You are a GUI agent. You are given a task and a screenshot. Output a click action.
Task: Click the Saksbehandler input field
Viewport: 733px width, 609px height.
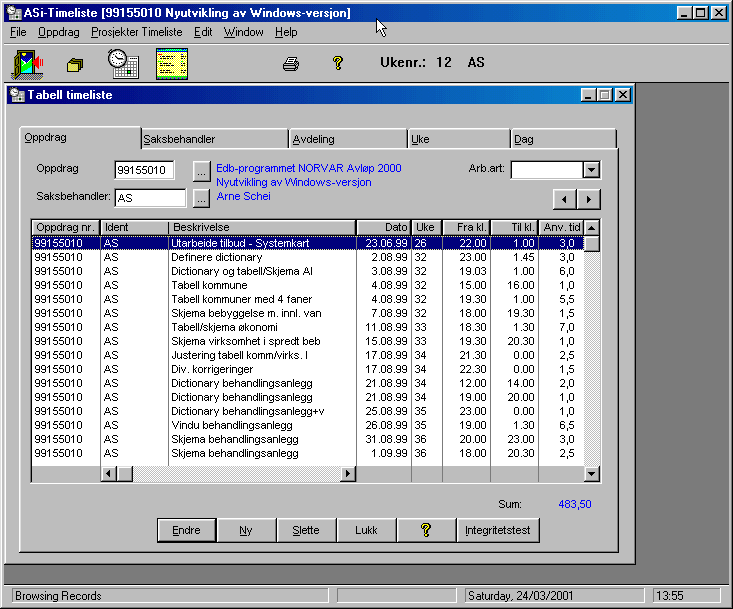(150, 198)
